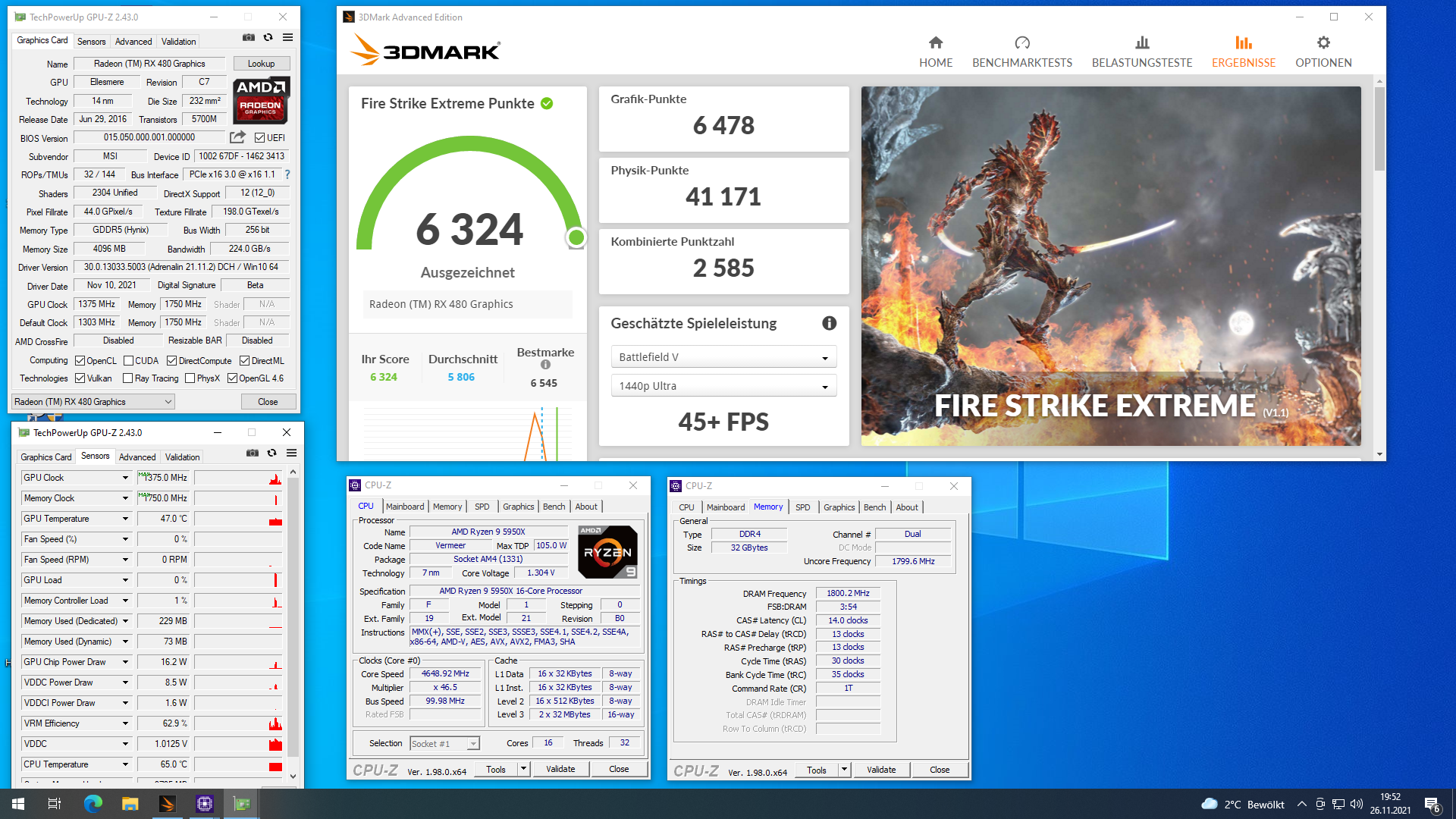Open Radeon RX 480 Graphics device dropdown
This screenshot has height=819, width=1456.
[93, 402]
